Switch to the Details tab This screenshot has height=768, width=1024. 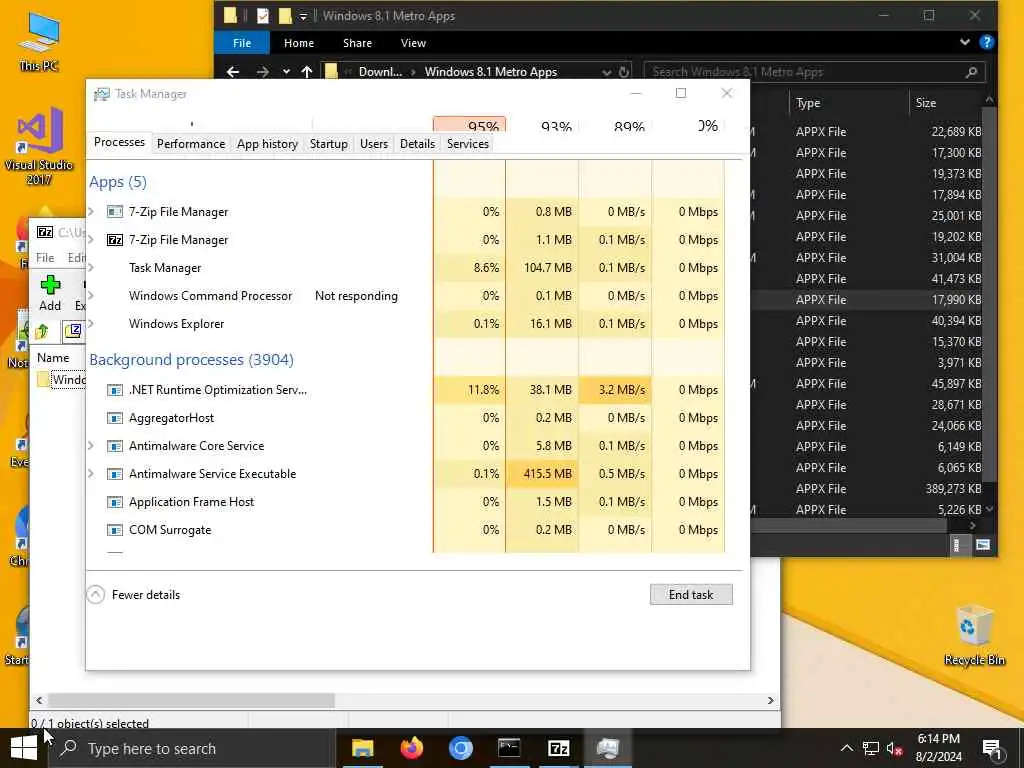[417, 144]
